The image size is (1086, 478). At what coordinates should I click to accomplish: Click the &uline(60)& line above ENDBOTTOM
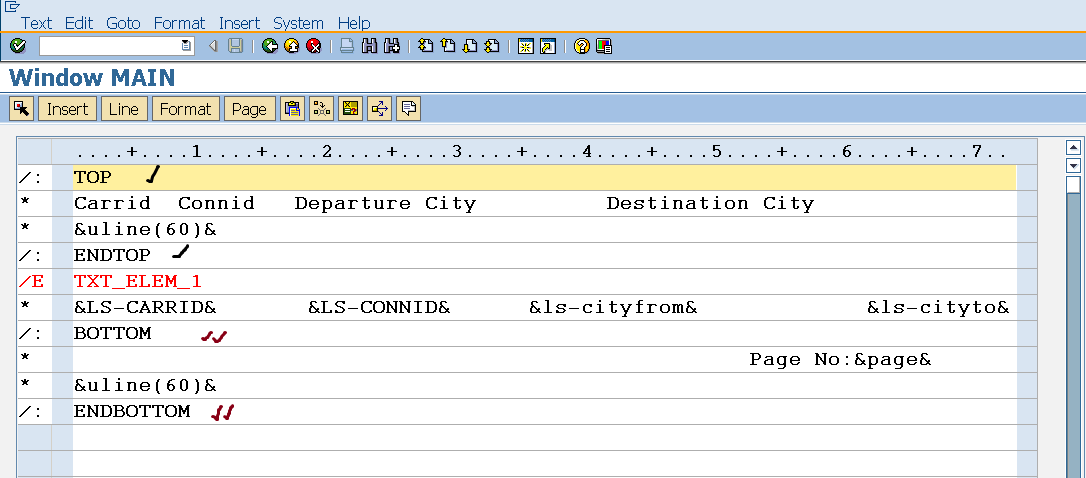(x=145, y=385)
